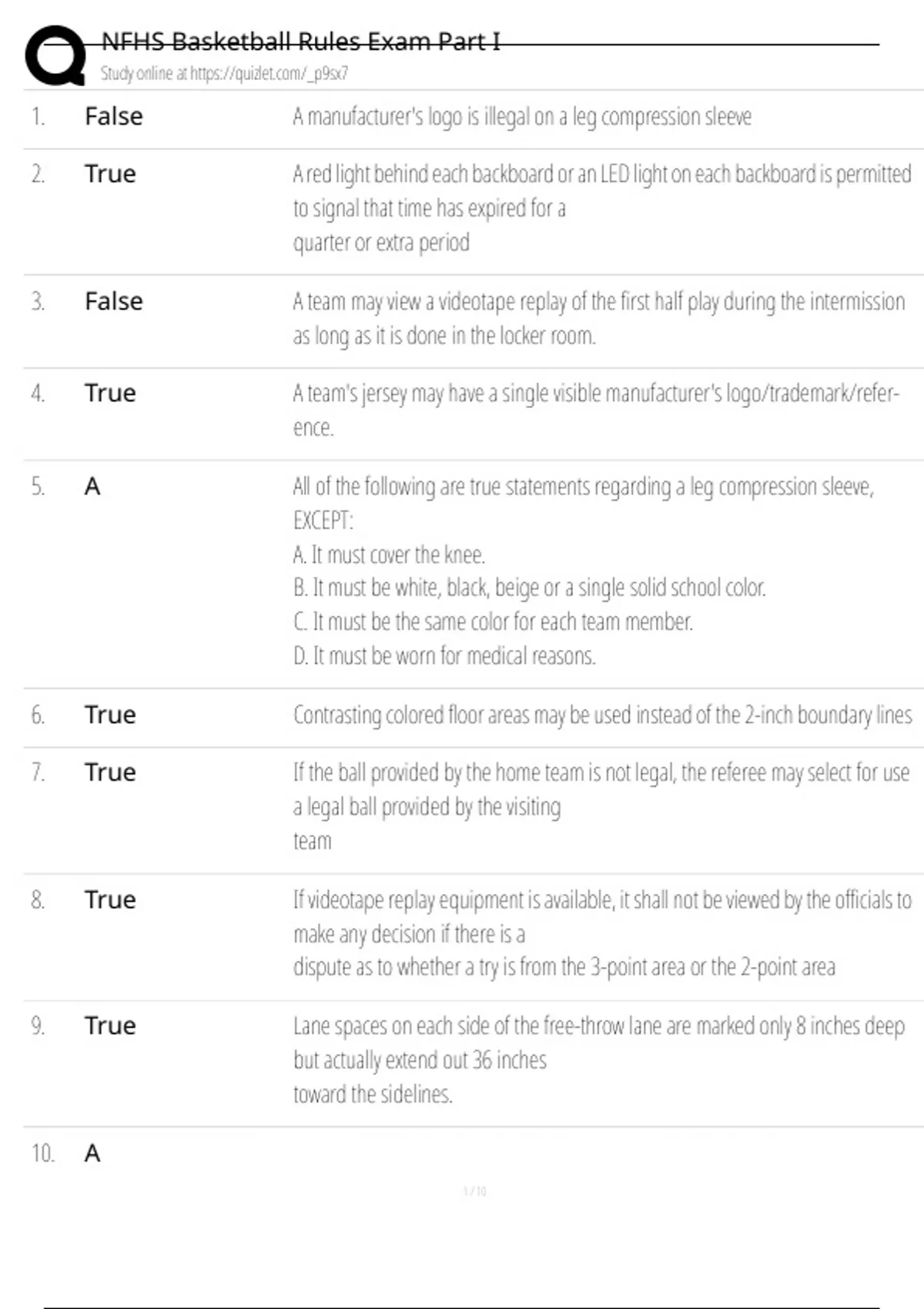This screenshot has width=924, height=1309.
Task: Select answer A for question 5
Action: point(92,487)
